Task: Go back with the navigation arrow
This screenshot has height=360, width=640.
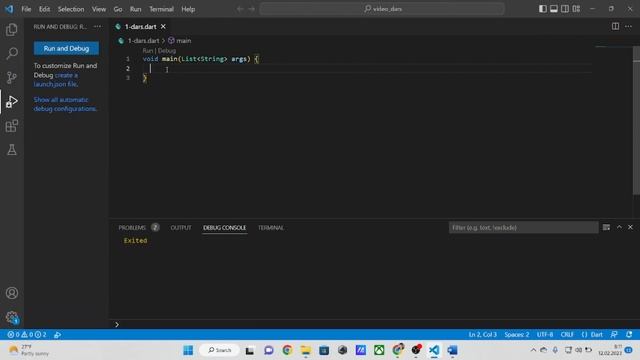Action: click(240, 9)
